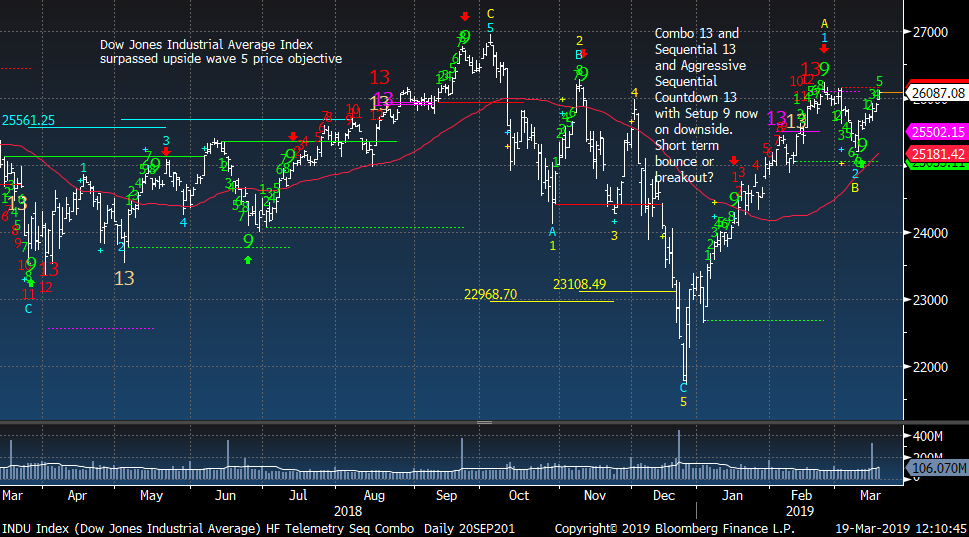969x537 pixels.
Task: Click the pane divider grip above volume
Action: pos(484,423)
